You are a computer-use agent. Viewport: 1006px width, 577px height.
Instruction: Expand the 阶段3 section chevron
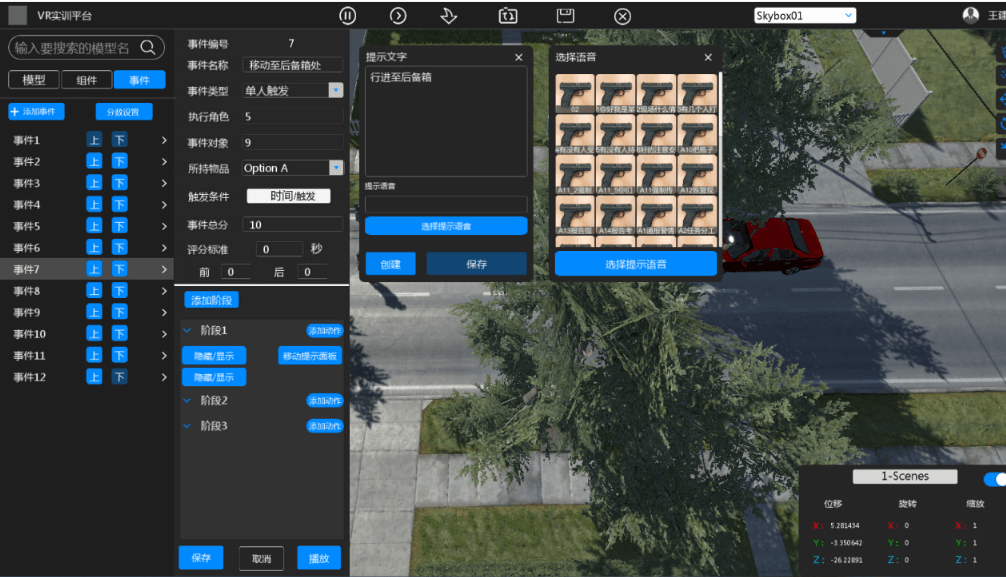point(187,426)
